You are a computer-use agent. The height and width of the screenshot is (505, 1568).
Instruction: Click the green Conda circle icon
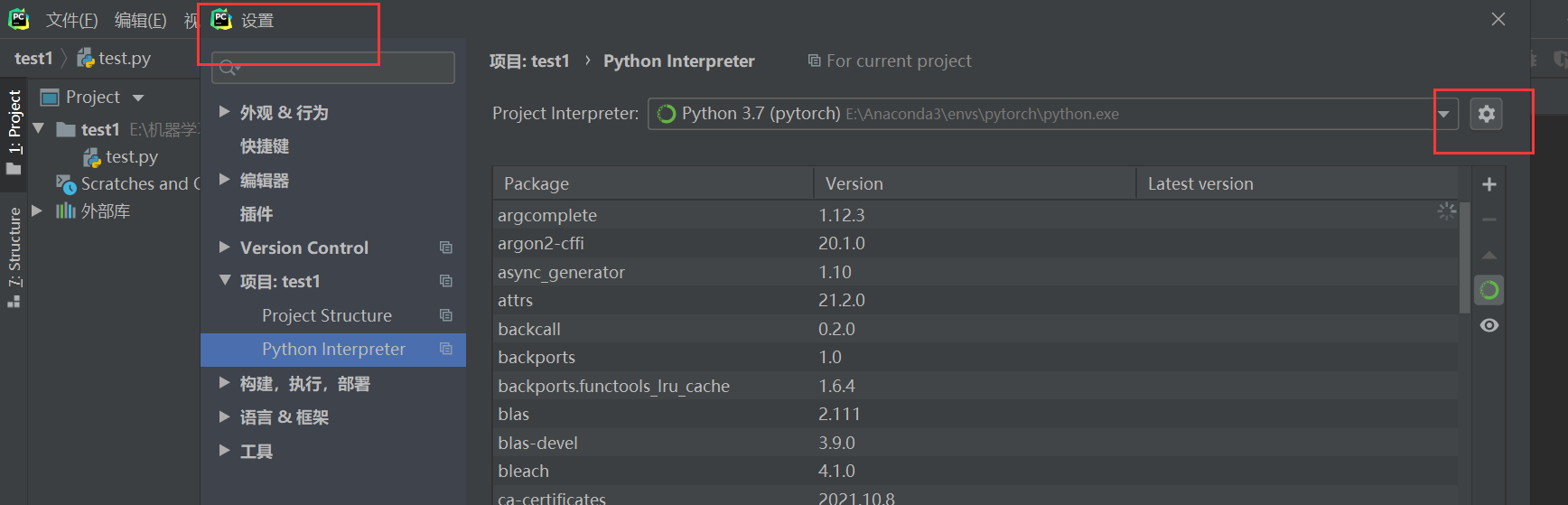(1489, 290)
